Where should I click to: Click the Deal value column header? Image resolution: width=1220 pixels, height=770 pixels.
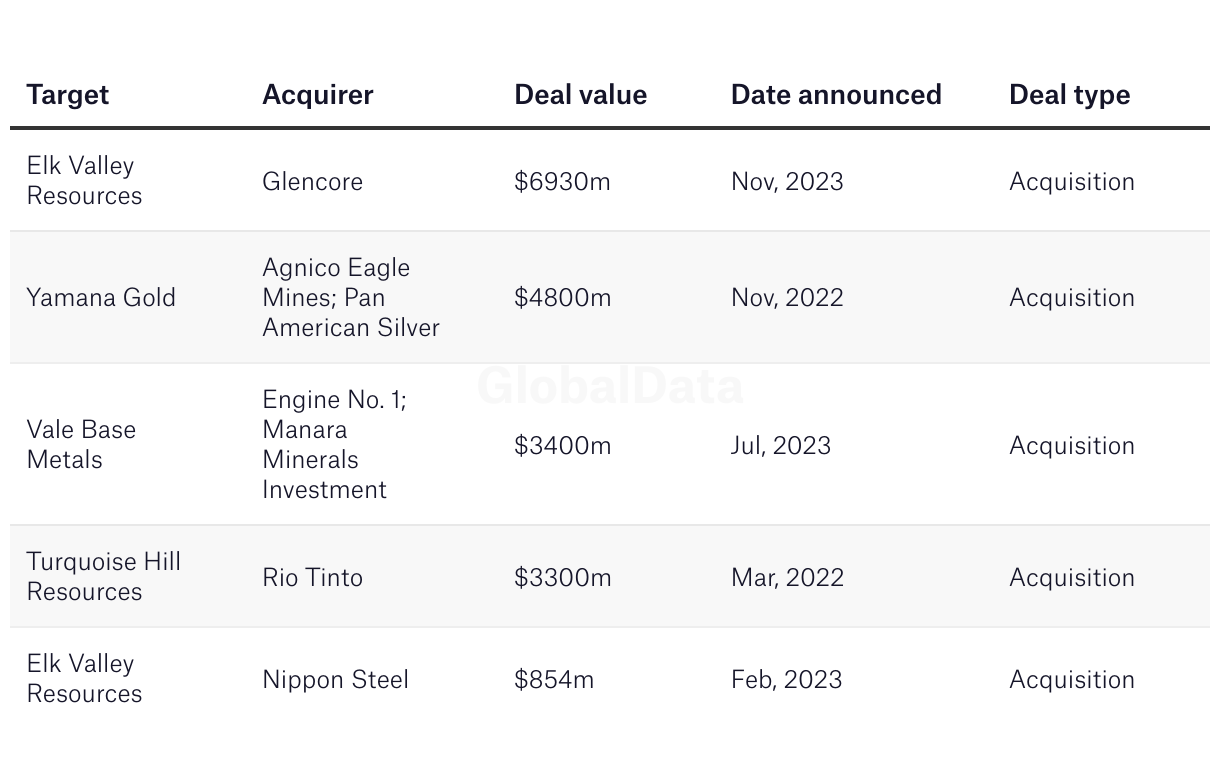pyautogui.click(x=581, y=95)
